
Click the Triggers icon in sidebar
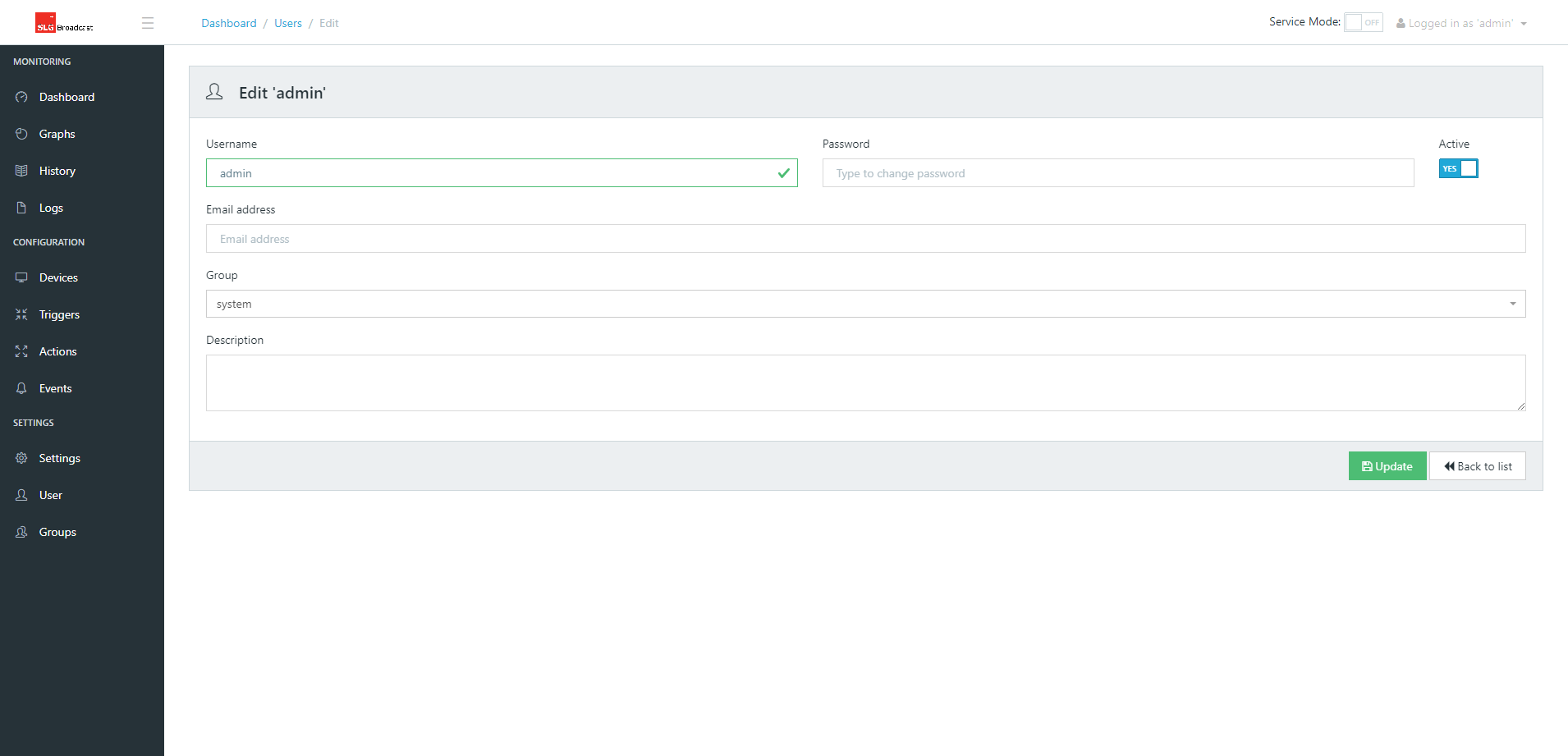click(21, 314)
